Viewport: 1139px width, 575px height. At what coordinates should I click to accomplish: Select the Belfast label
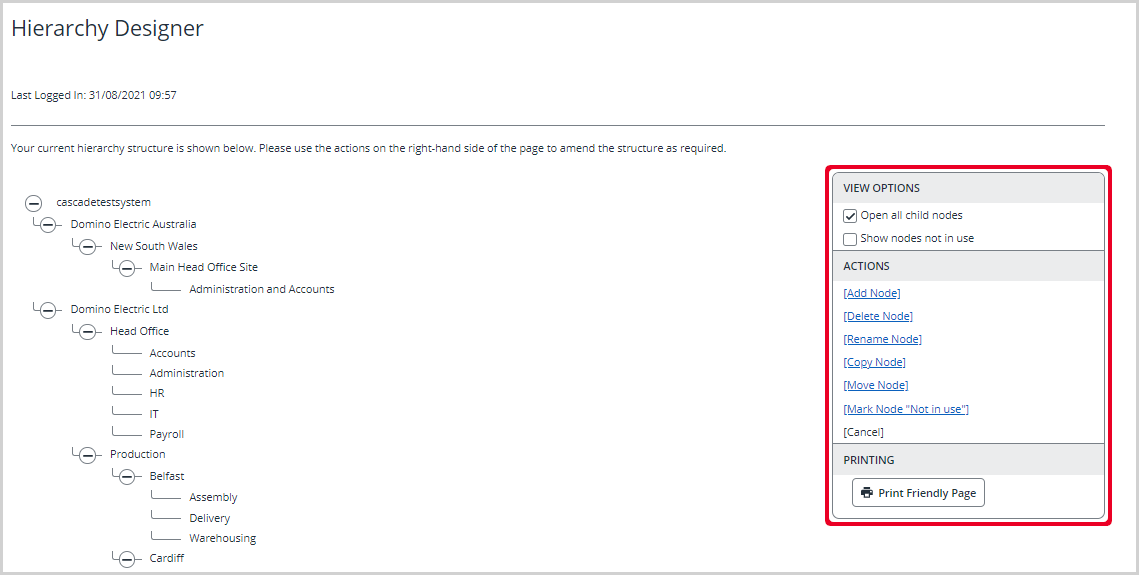(166, 476)
